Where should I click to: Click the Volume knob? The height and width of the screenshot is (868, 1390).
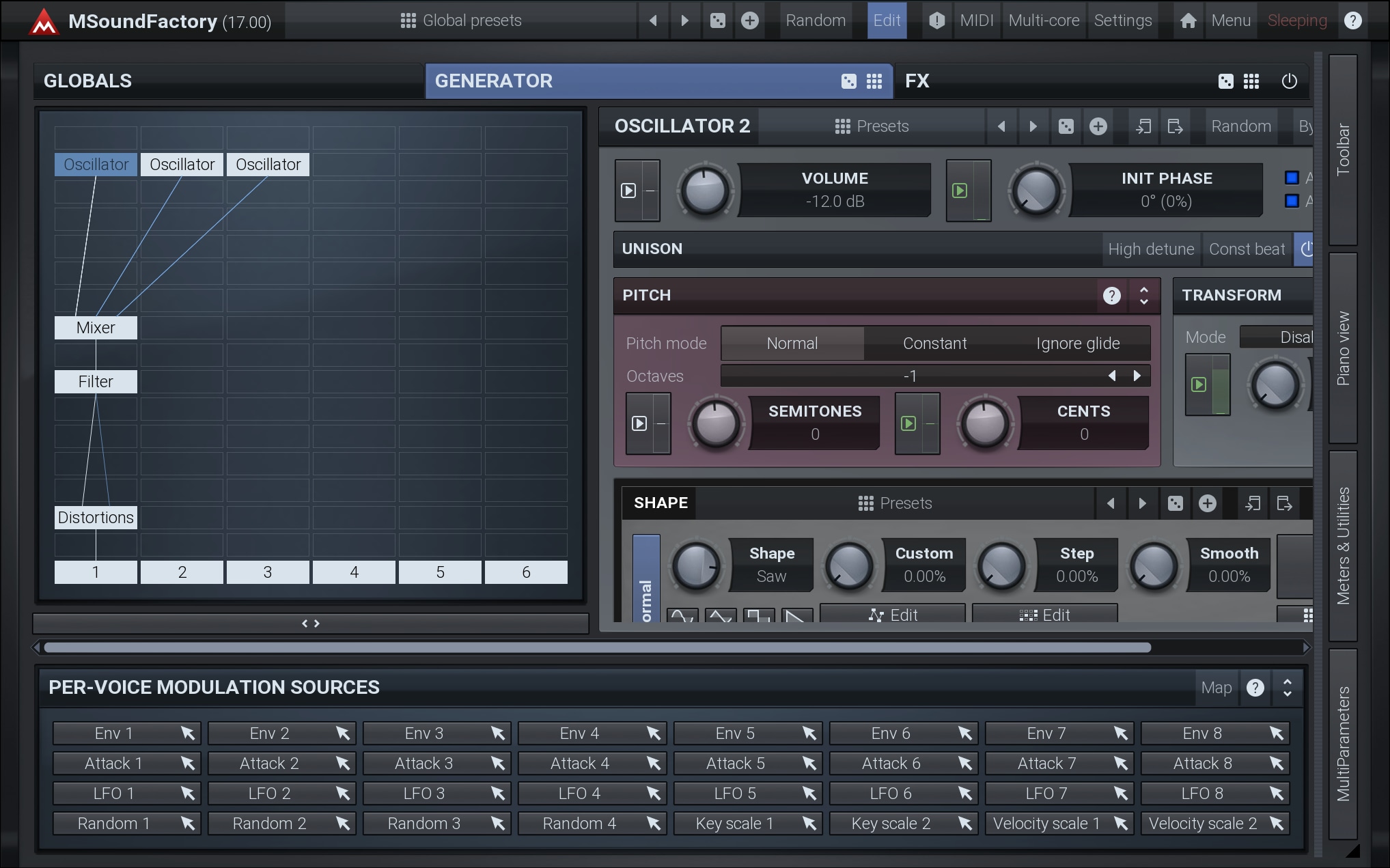(705, 191)
